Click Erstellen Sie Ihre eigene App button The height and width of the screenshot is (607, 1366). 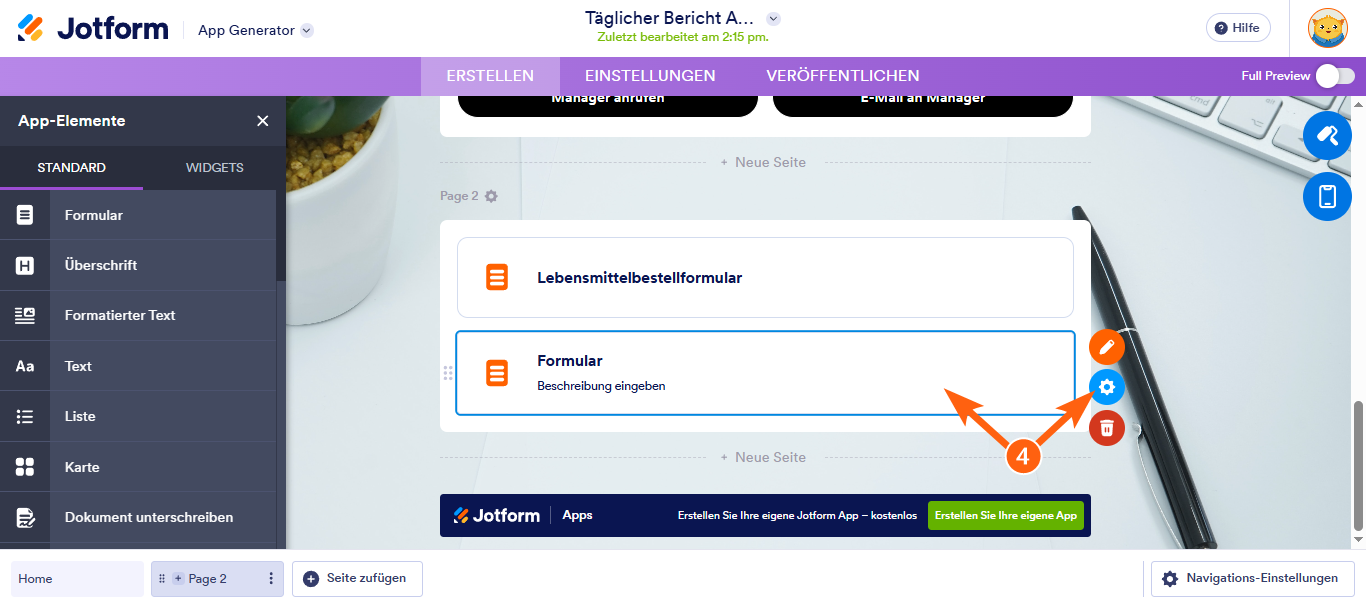point(1006,516)
